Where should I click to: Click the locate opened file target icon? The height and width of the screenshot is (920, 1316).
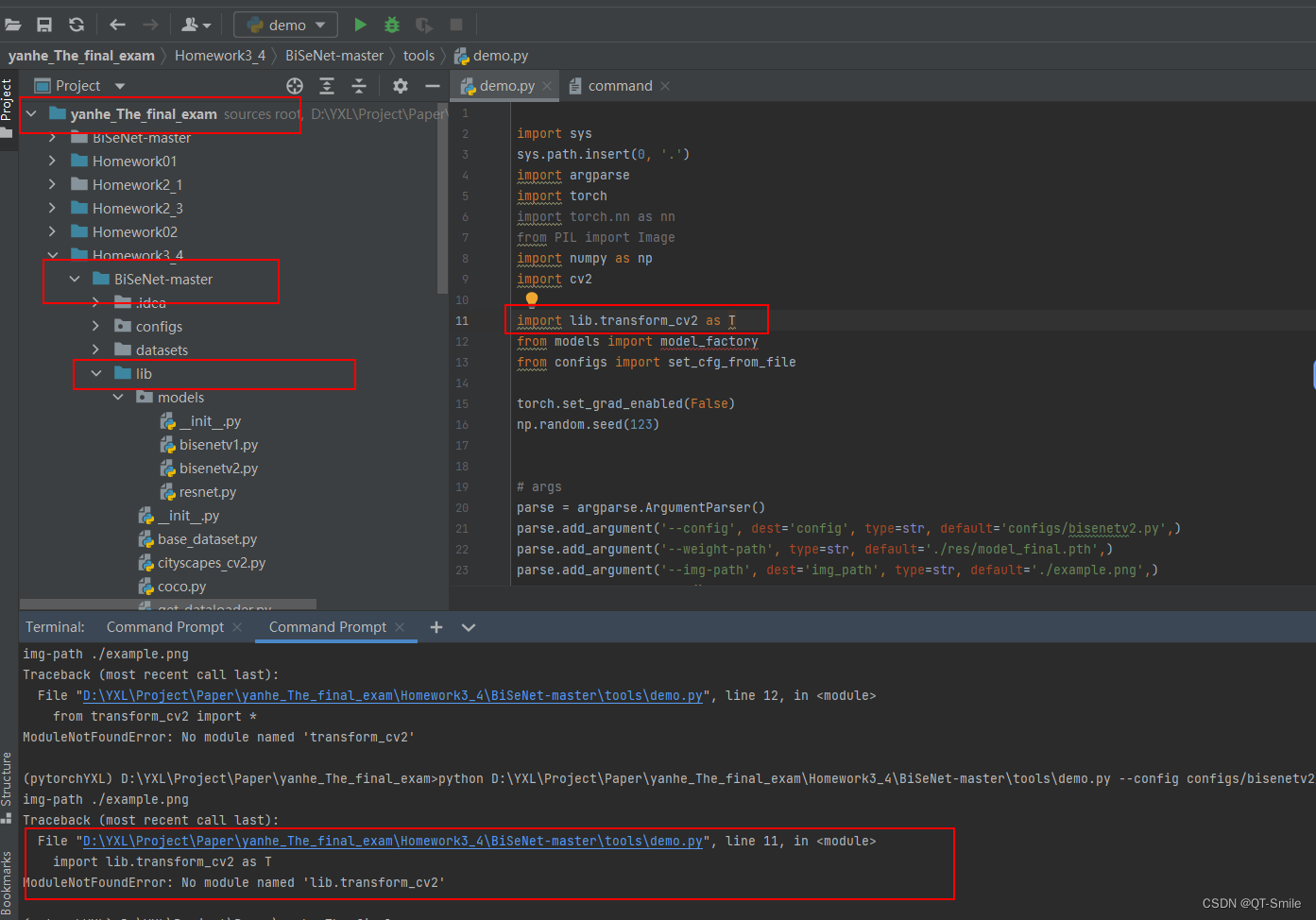click(x=295, y=86)
